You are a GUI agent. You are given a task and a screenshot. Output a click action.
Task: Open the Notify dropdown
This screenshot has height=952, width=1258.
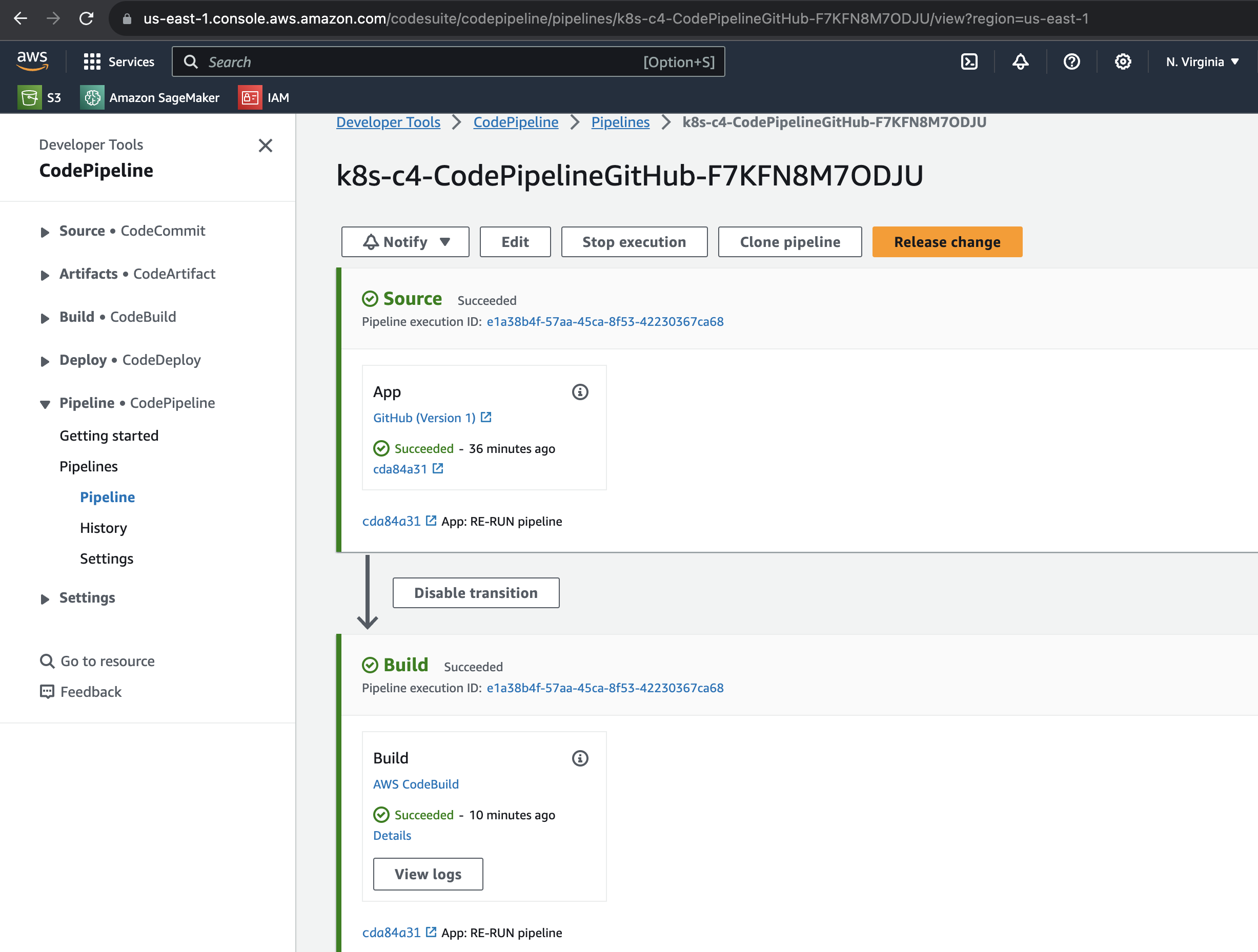pos(405,241)
